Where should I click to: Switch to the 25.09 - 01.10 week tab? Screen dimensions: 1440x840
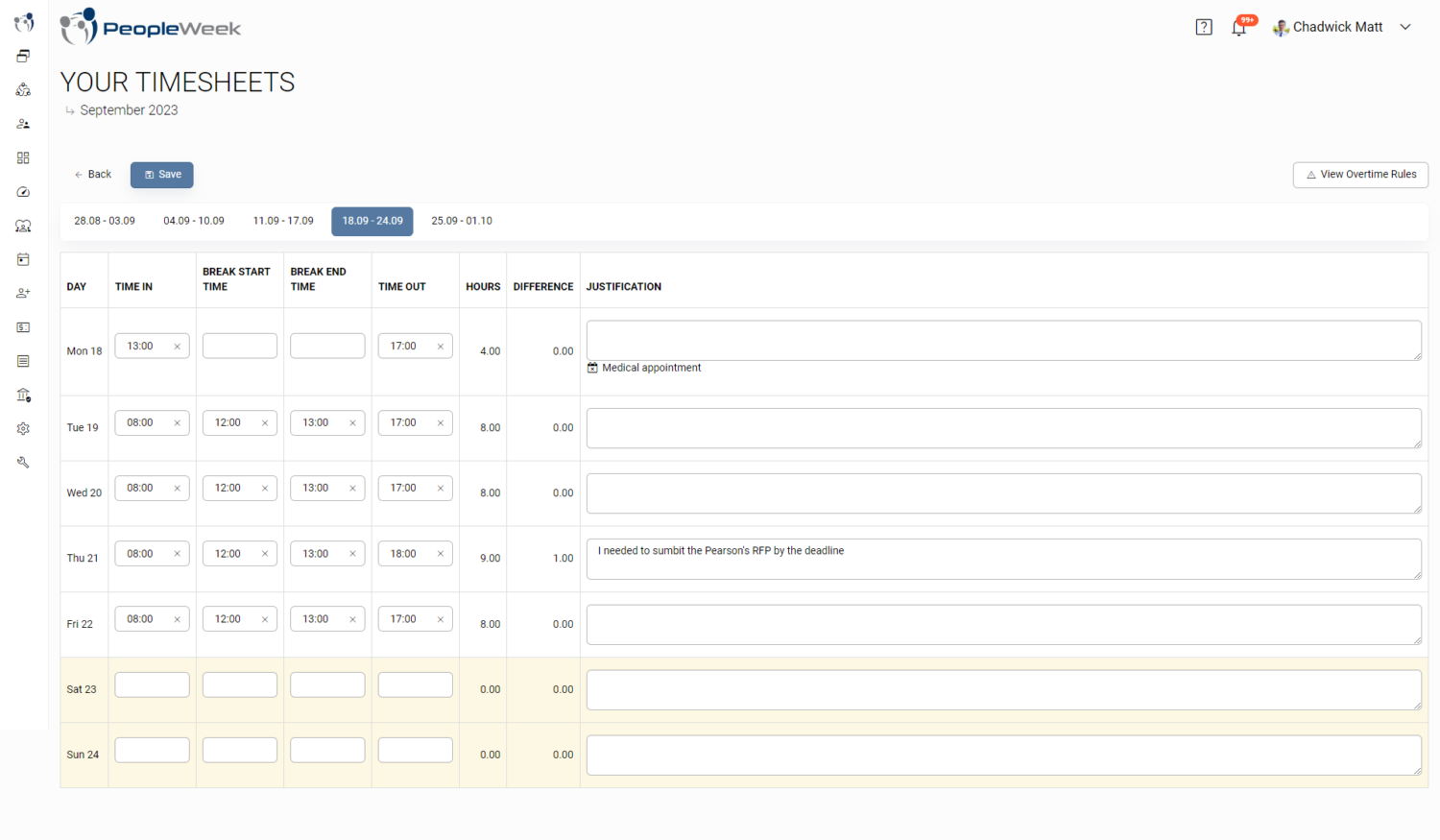pyautogui.click(x=462, y=221)
